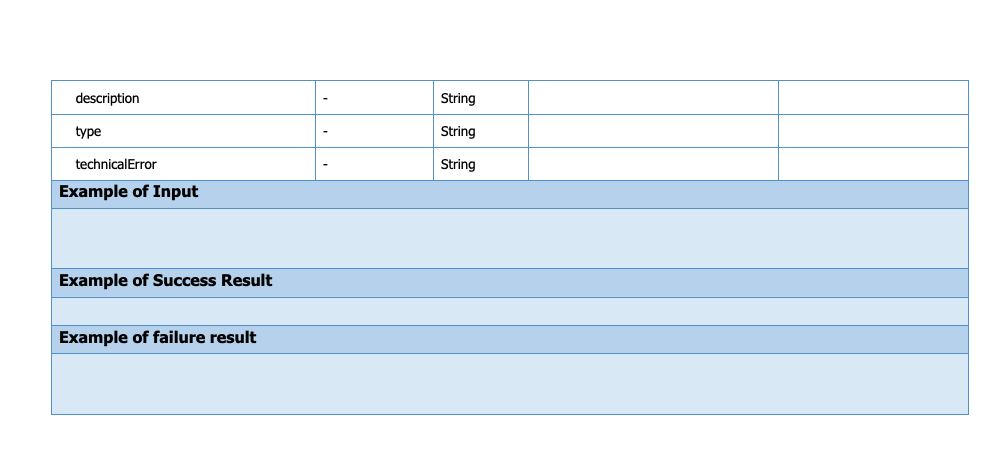Click the 'Example of failure result' heading
The image size is (986, 452).
click(x=158, y=338)
